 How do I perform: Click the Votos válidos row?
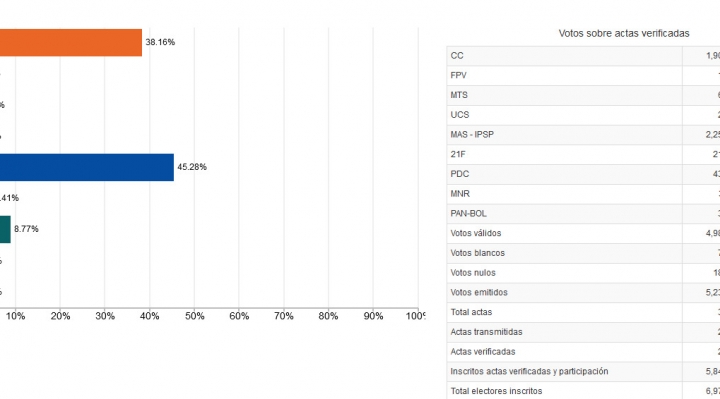pyautogui.click(x=583, y=234)
